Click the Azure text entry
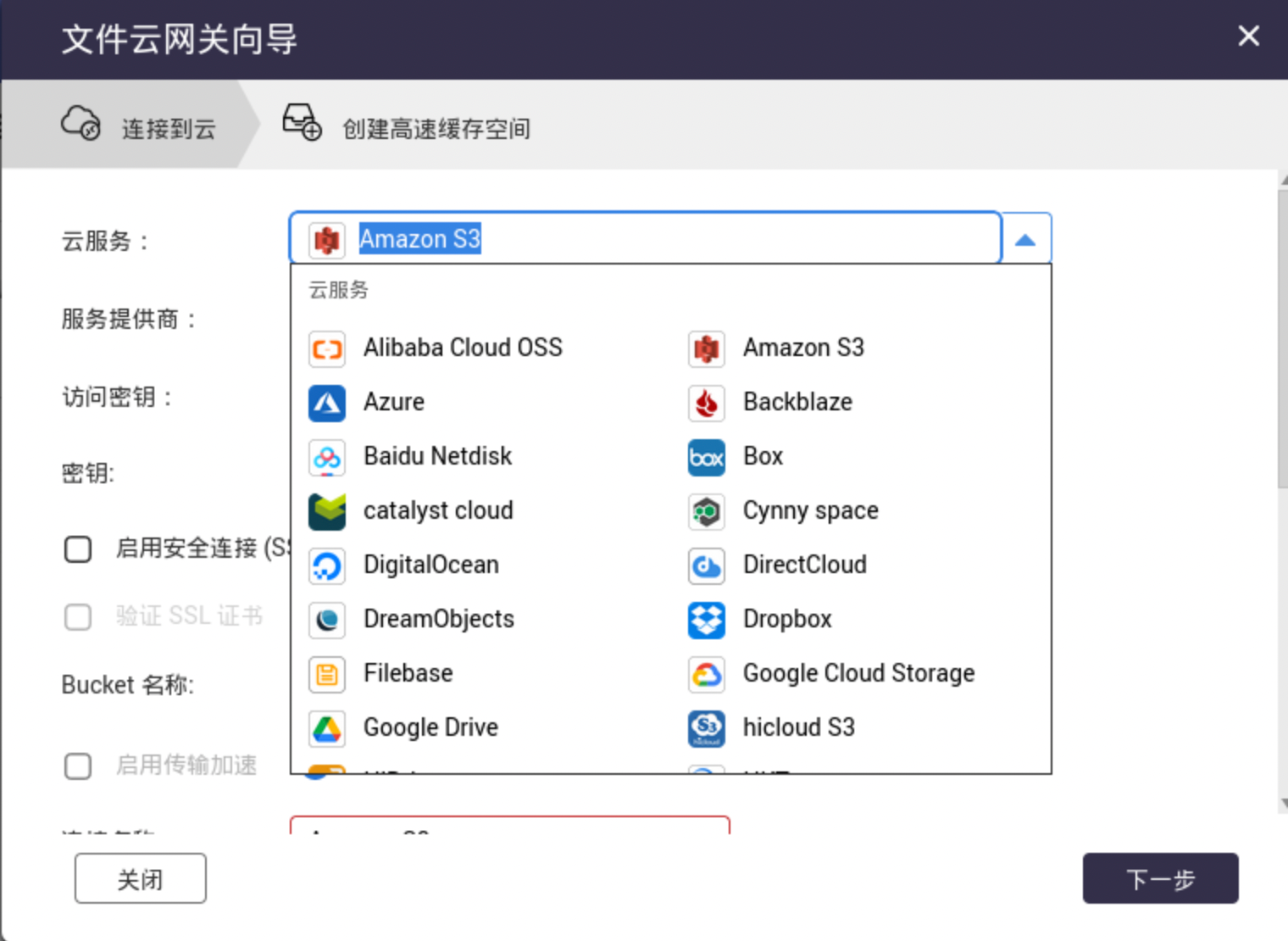Viewport: 1288px width, 941px height. tap(394, 402)
